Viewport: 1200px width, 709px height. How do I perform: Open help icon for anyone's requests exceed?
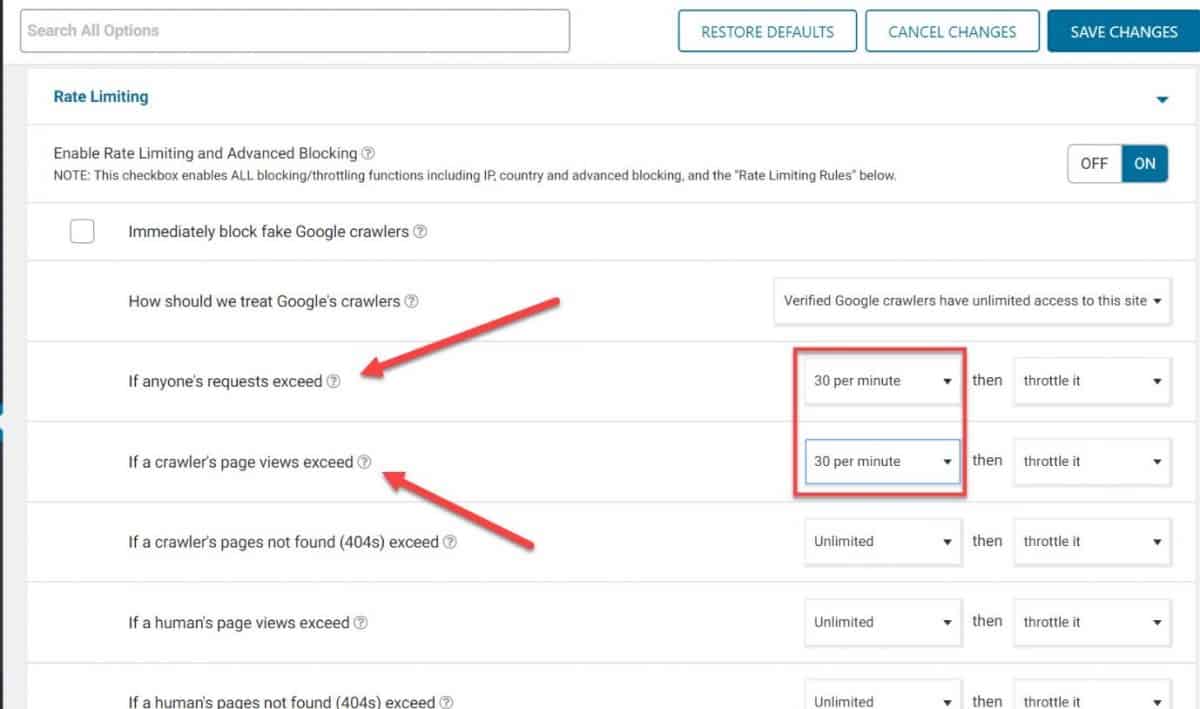tap(334, 382)
